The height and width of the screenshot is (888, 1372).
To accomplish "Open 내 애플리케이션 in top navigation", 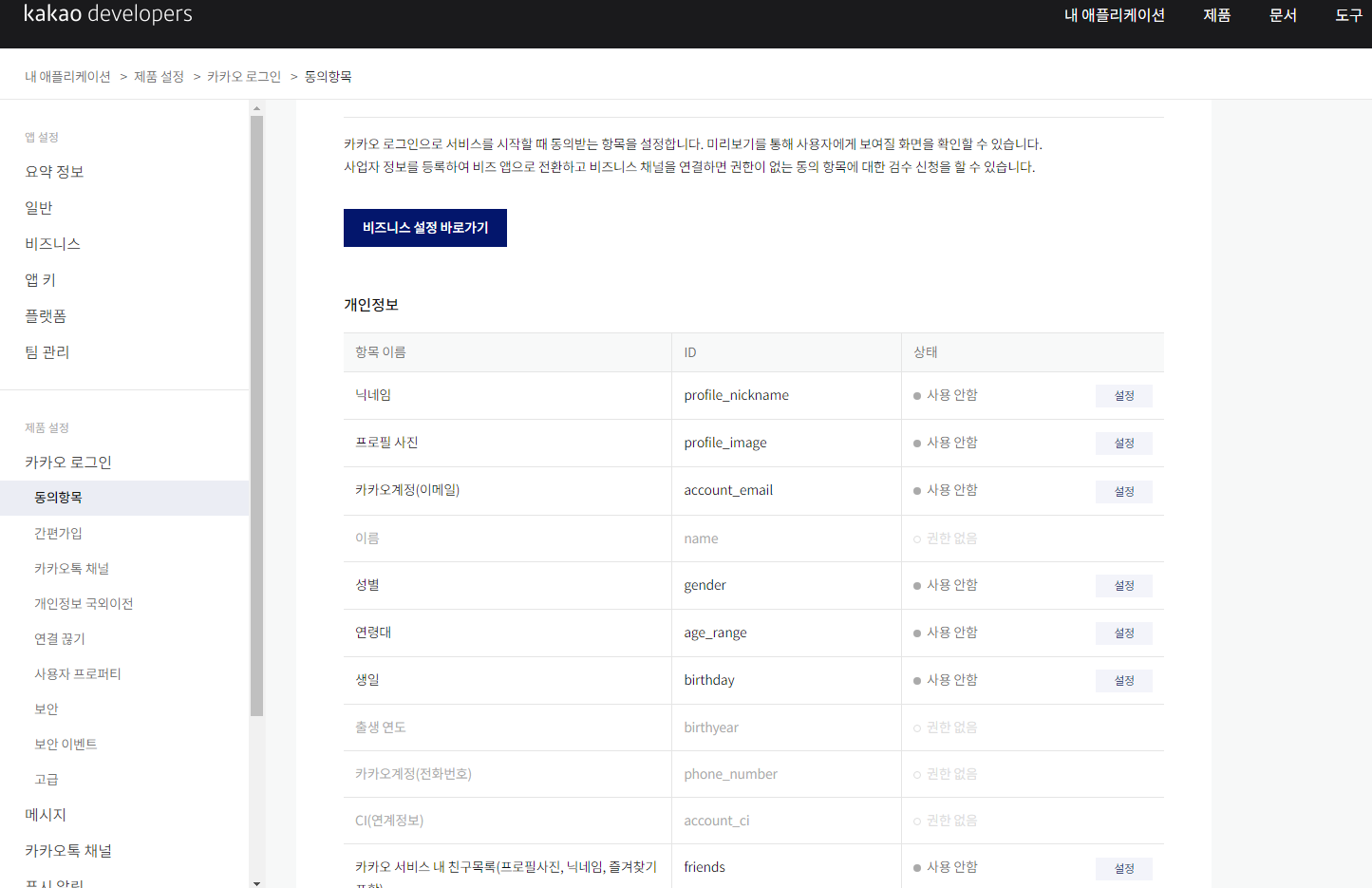I will tap(1115, 15).
